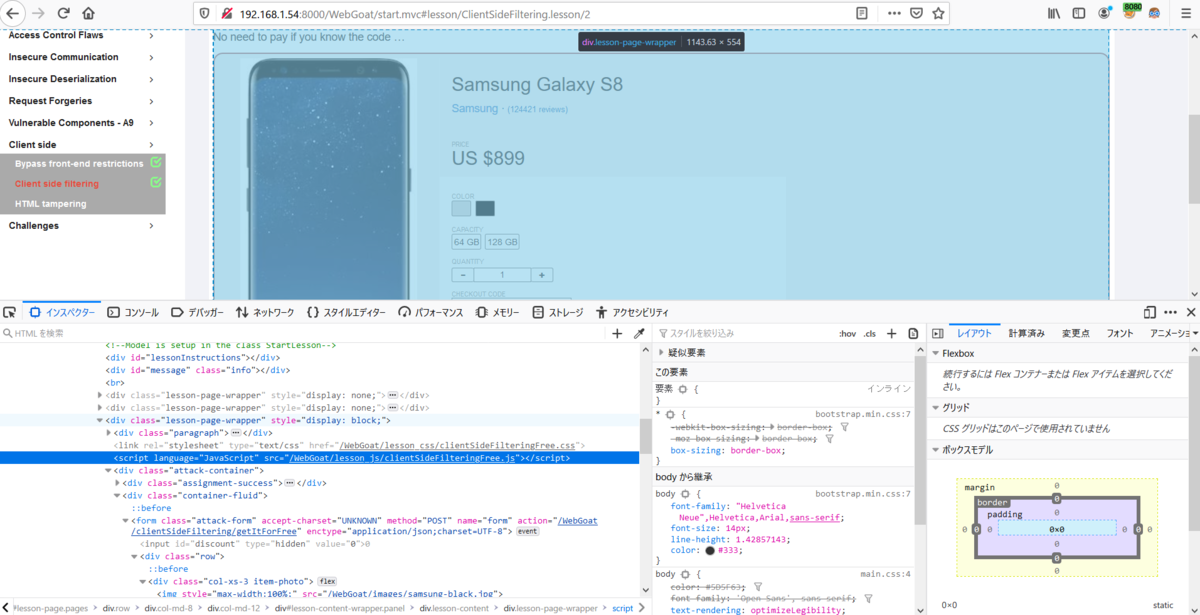This screenshot has height=615, width=1200.
Task: Save page to Pocket
Action: click(916, 14)
